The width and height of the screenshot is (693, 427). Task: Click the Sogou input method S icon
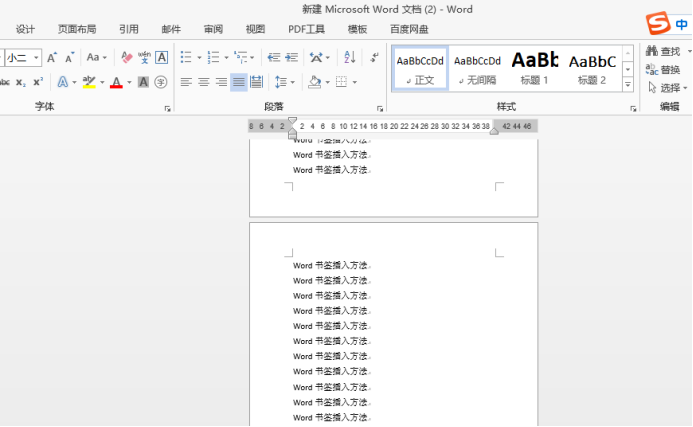pyautogui.click(x=658, y=23)
